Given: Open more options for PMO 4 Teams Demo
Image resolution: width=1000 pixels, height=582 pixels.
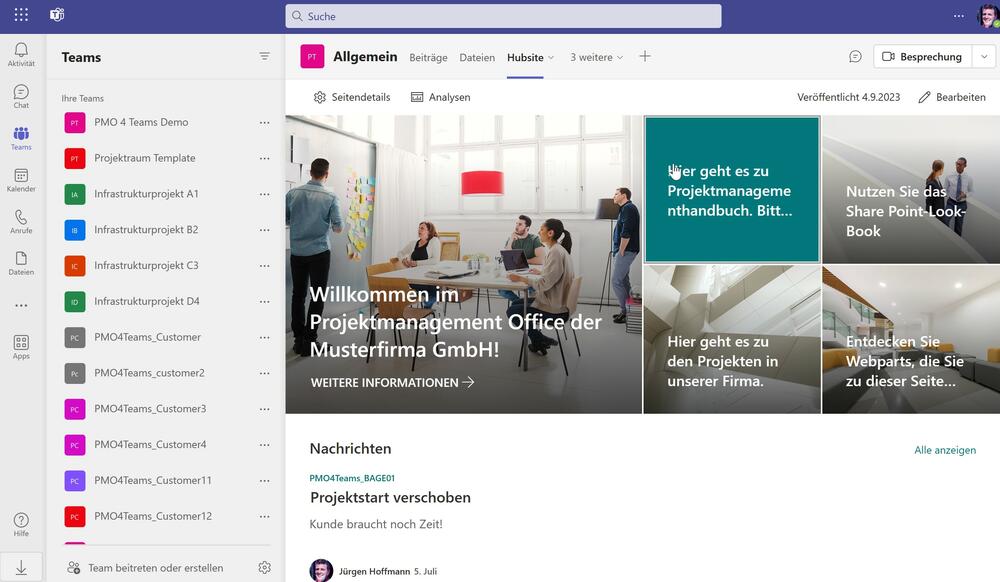Looking at the screenshot, I should point(264,122).
